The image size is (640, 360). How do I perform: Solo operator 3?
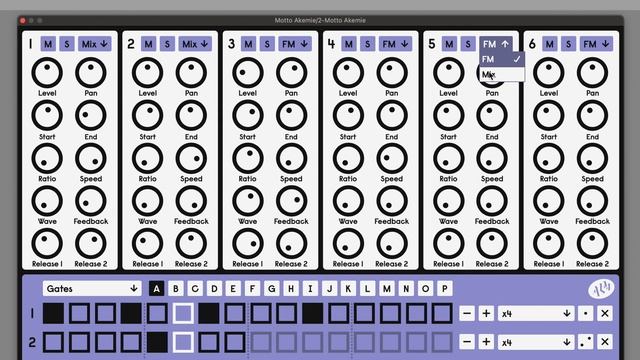pyautogui.click(x=267, y=44)
